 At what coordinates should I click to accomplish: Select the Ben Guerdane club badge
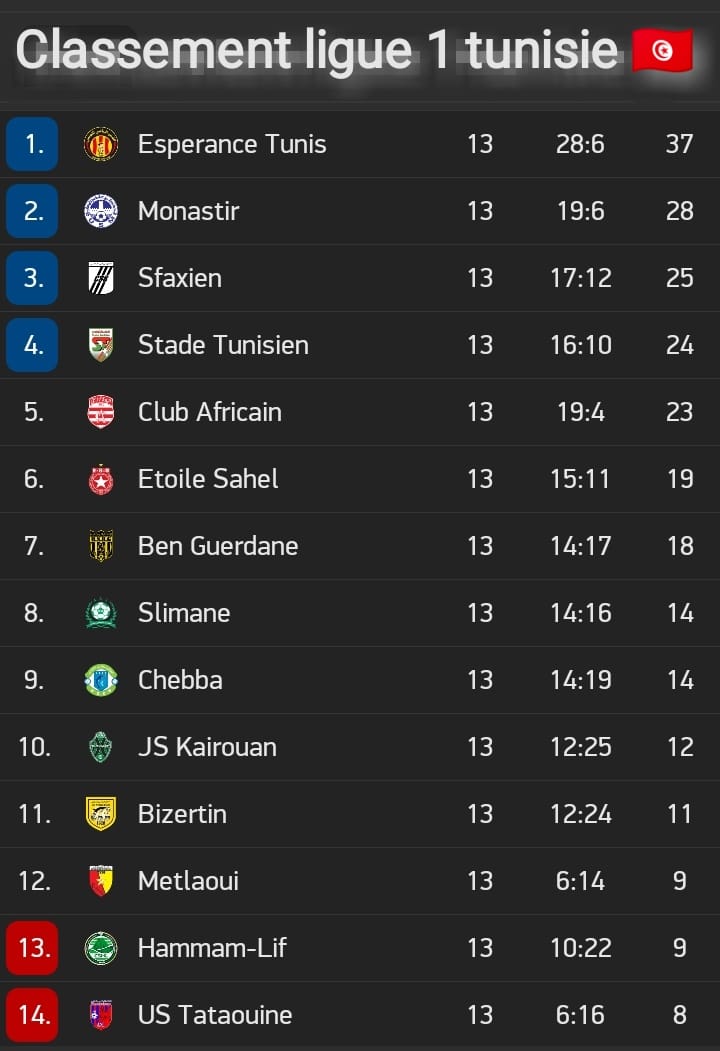(x=101, y=546)
